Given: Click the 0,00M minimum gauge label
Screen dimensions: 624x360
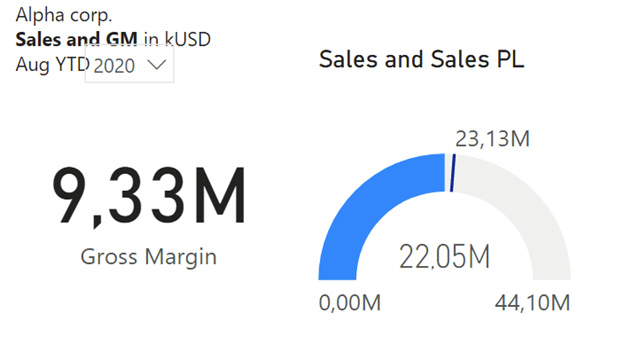Looking at the screenshot, I should (x=349, y=303).
